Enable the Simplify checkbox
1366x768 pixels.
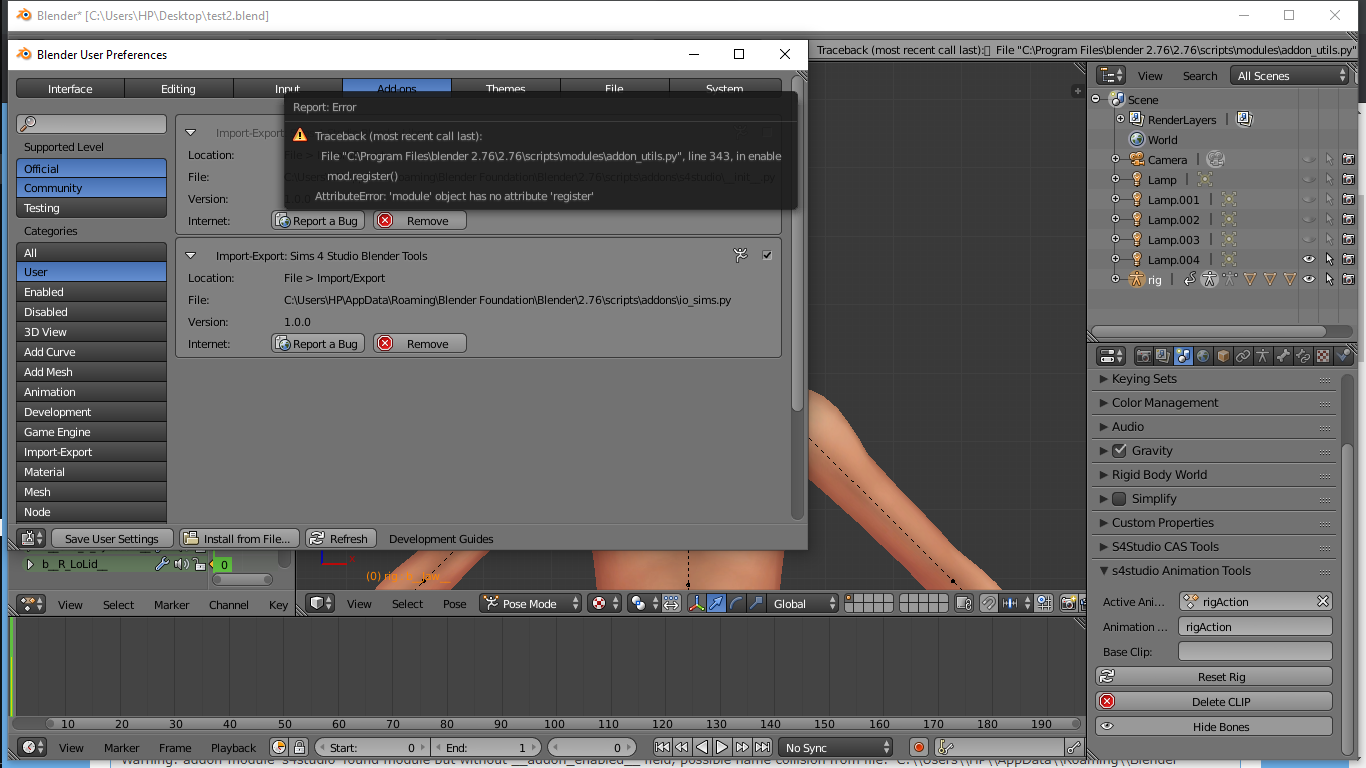(x=1119, y=499)
